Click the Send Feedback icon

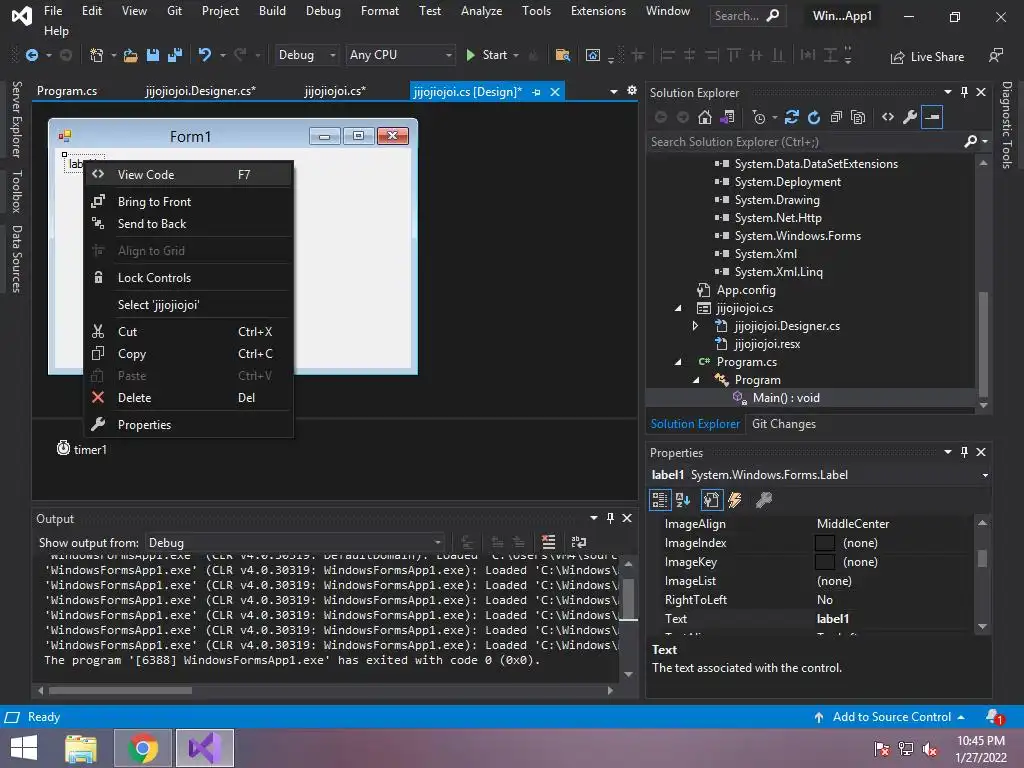(995, 56)
